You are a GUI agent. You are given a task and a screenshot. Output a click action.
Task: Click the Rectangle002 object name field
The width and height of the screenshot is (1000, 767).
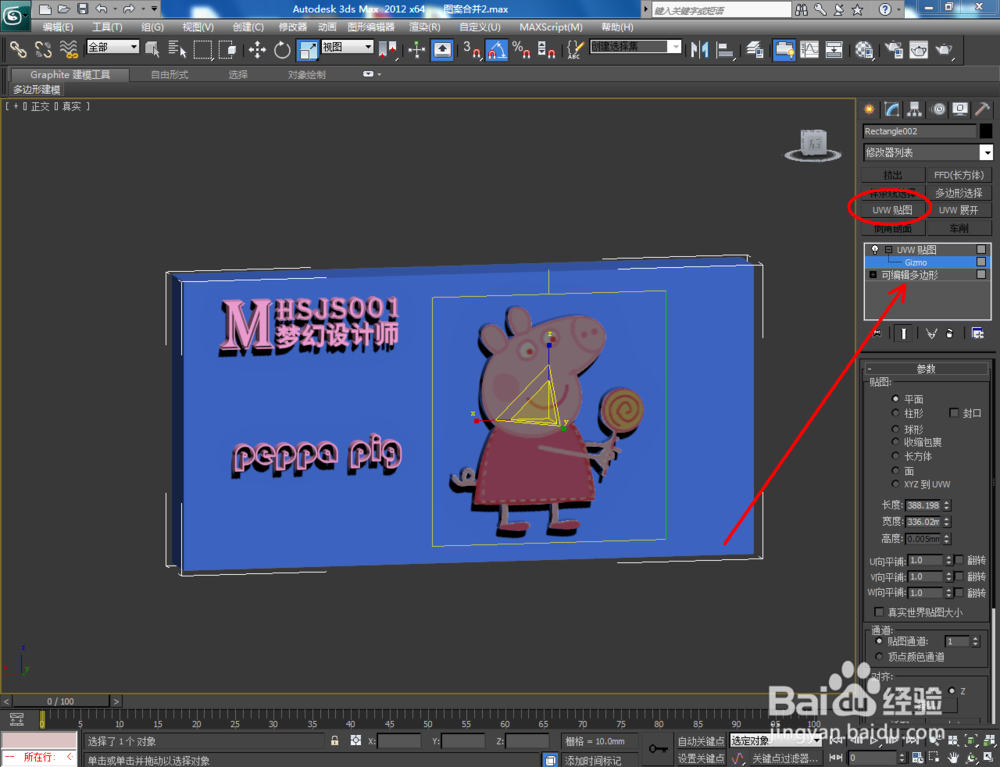(x=919, y=131)
